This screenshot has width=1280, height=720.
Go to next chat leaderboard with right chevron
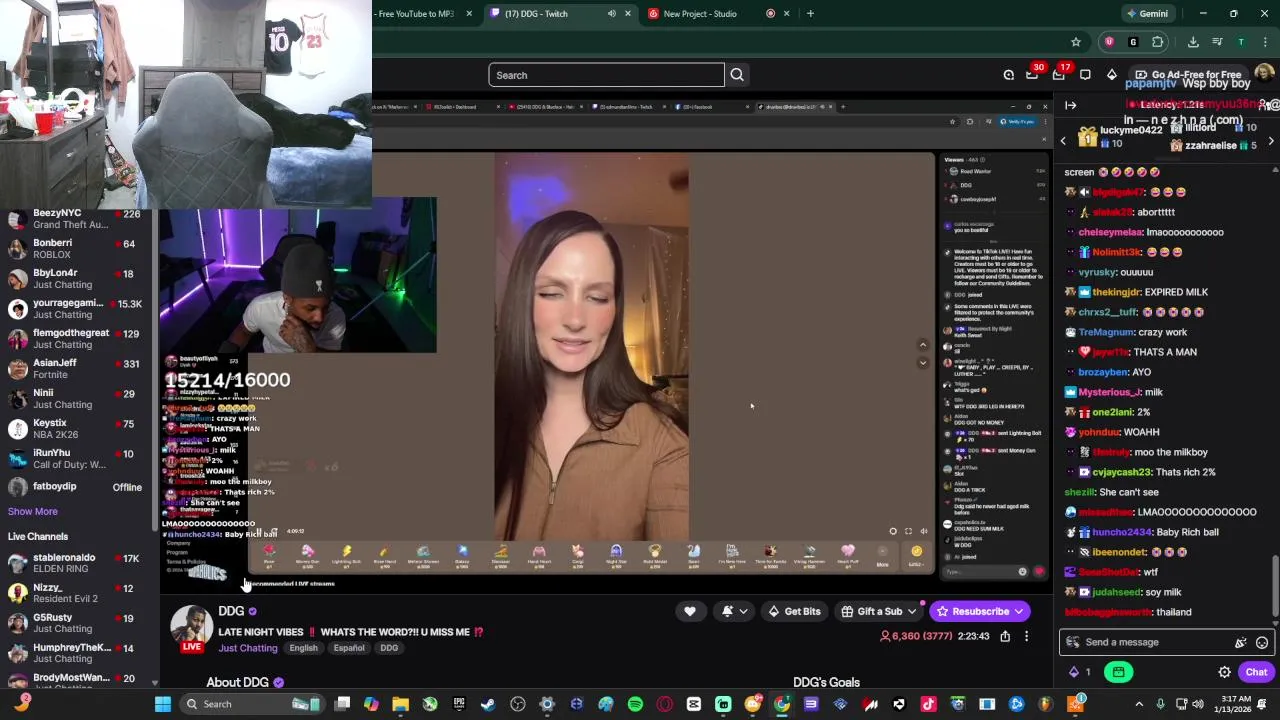click(1271, 141)
